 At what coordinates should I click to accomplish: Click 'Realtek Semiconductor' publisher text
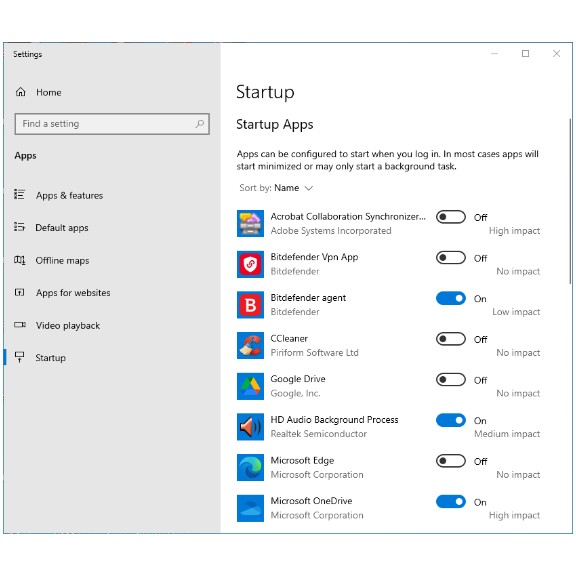point(318,434)
